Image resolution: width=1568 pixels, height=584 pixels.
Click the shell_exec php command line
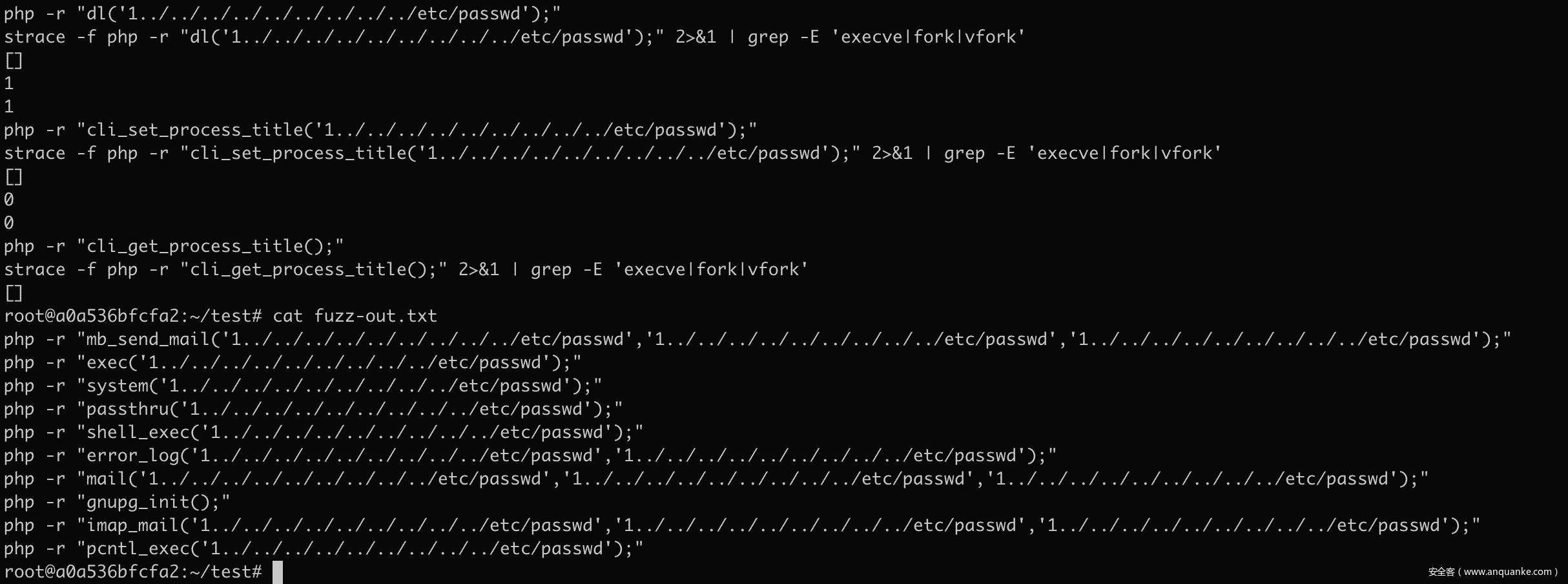click(324, 432)
